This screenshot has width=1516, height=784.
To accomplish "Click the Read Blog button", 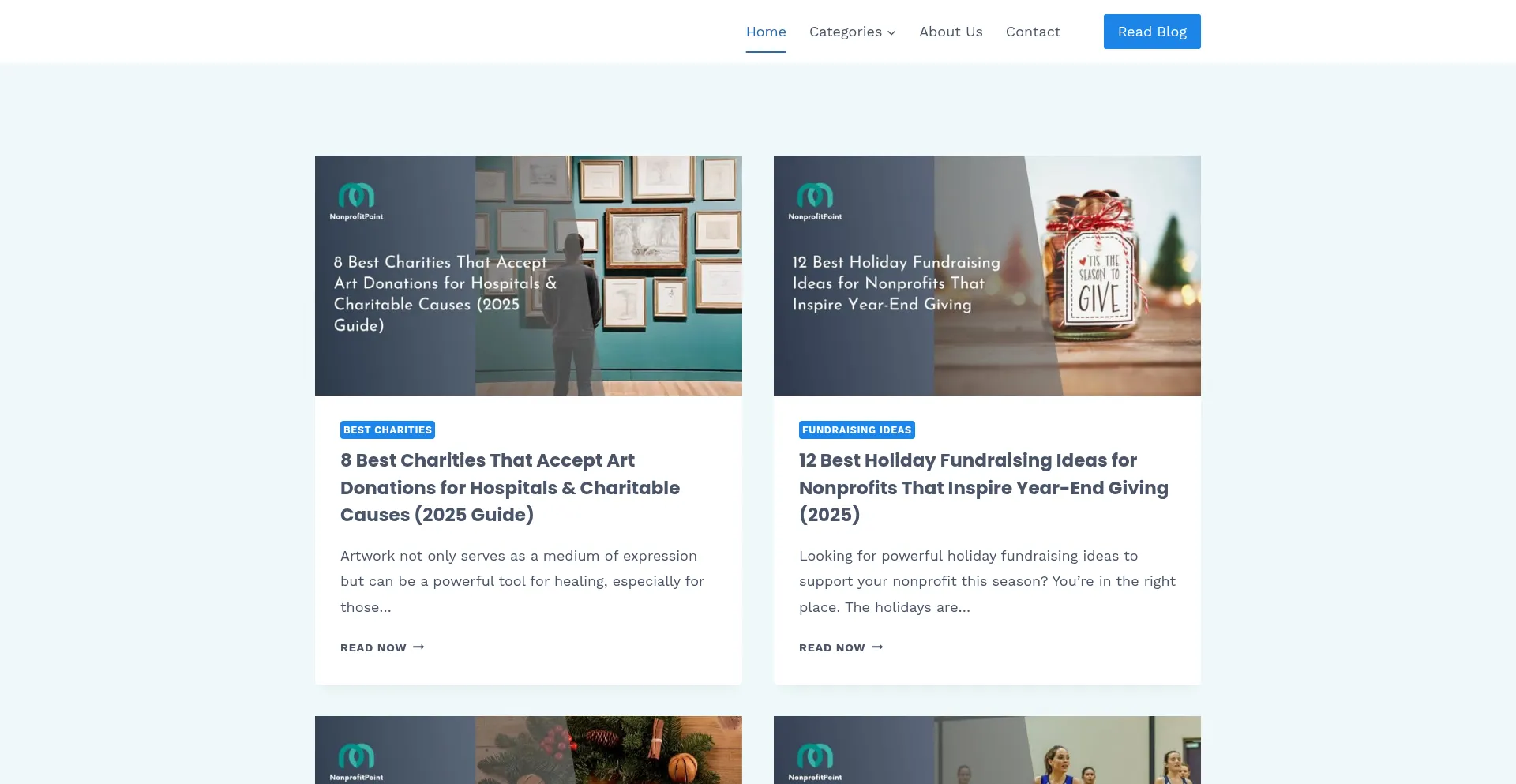I will tap(1152, 32).
